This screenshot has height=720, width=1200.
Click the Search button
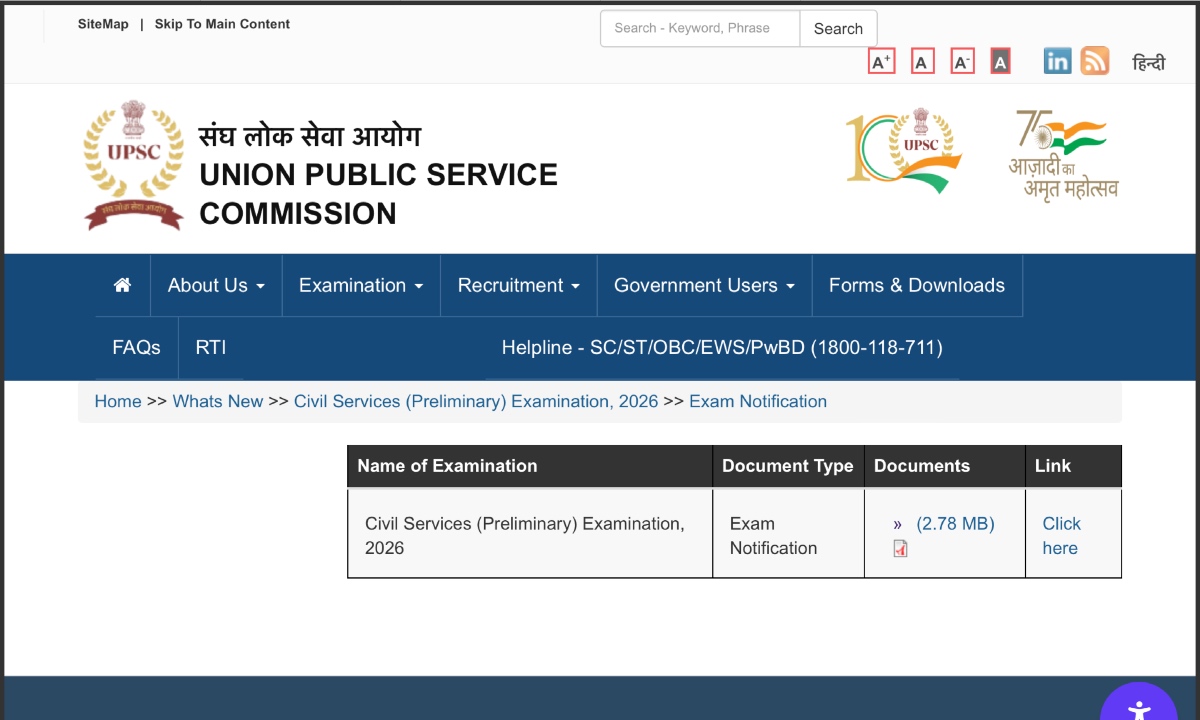click(838, 28)
